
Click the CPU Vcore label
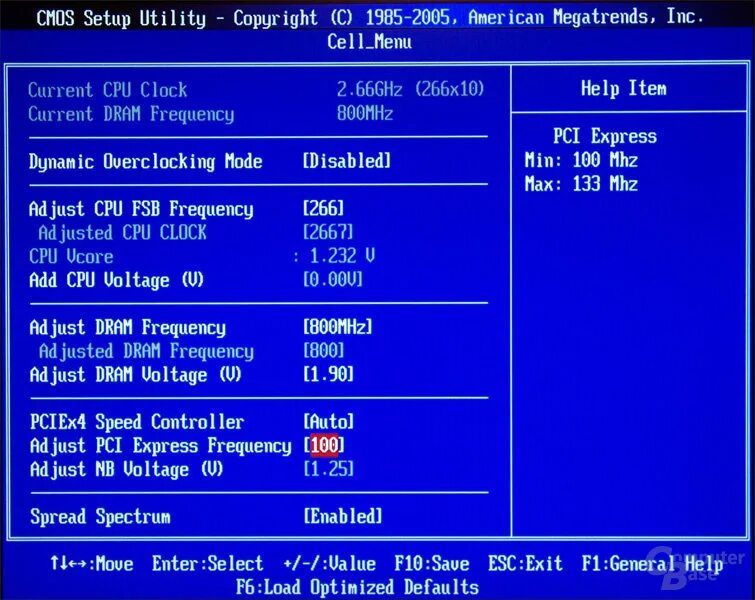(x=71, y=256)
